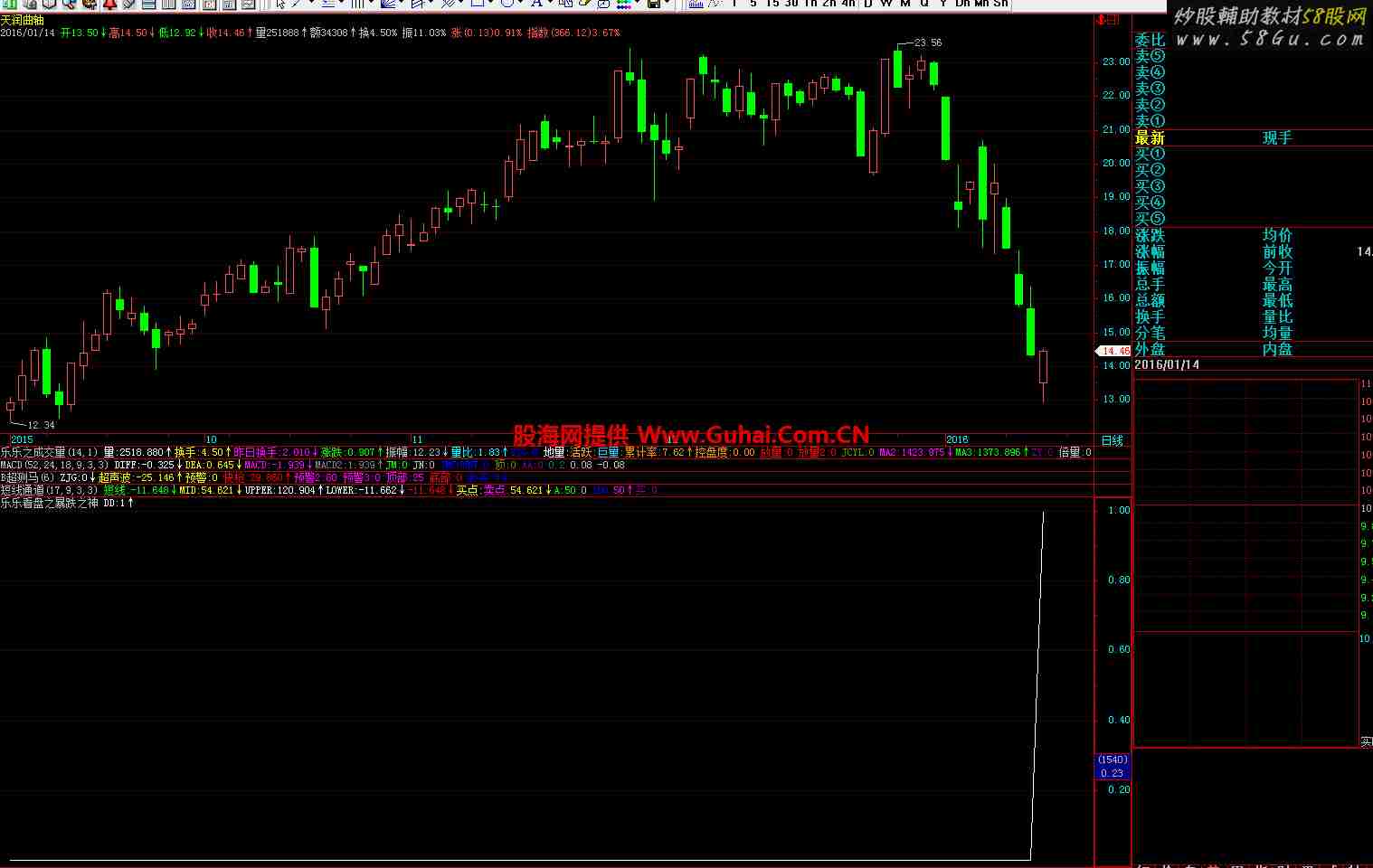This screenshot has width=1373, height=868.
Task: Click the 涨跌 label
Action: [x=1150, y=235]
